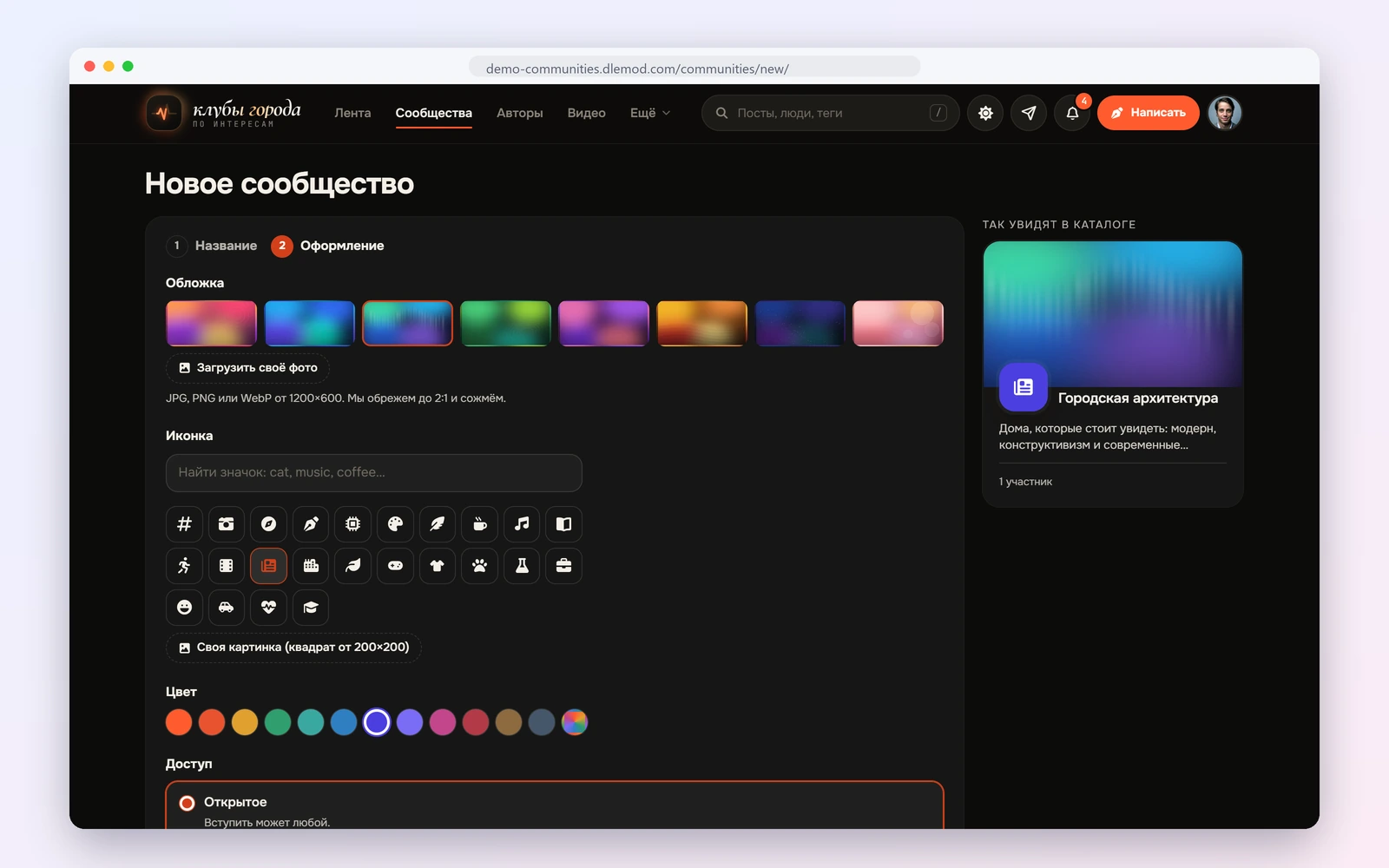This screenshot has height=868, width=1389.
Task: Click Своя картинка upload button
Action: 293,648
